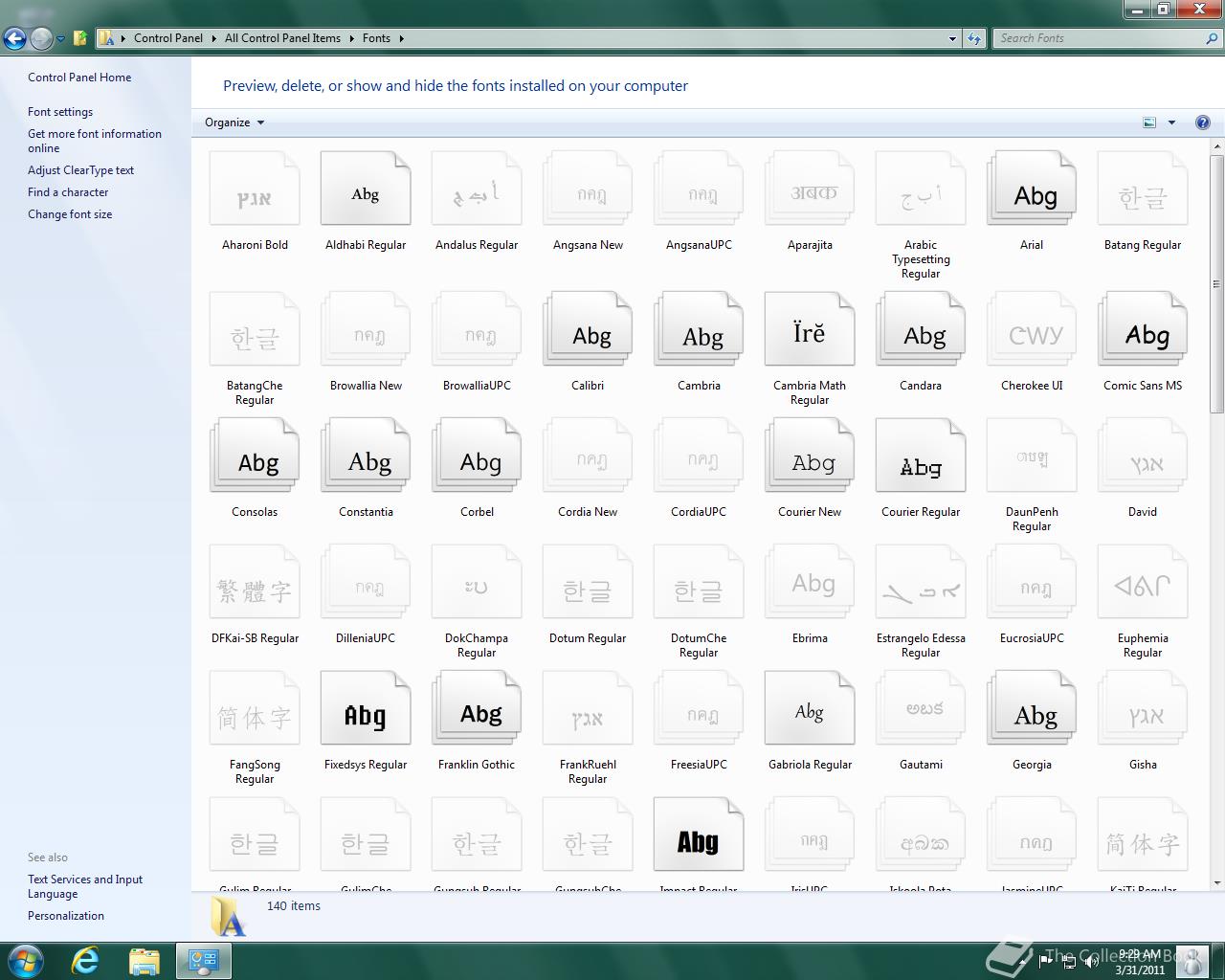Click the vertical scrollbar thumb
This screenshot has height=980, width=1225.
pos(1216,284)
